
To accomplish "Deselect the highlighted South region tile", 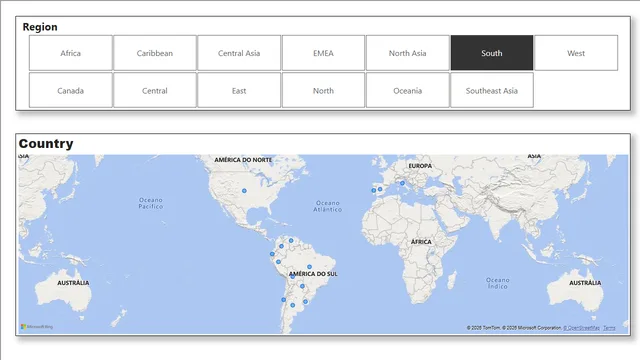I will [492, 53].
